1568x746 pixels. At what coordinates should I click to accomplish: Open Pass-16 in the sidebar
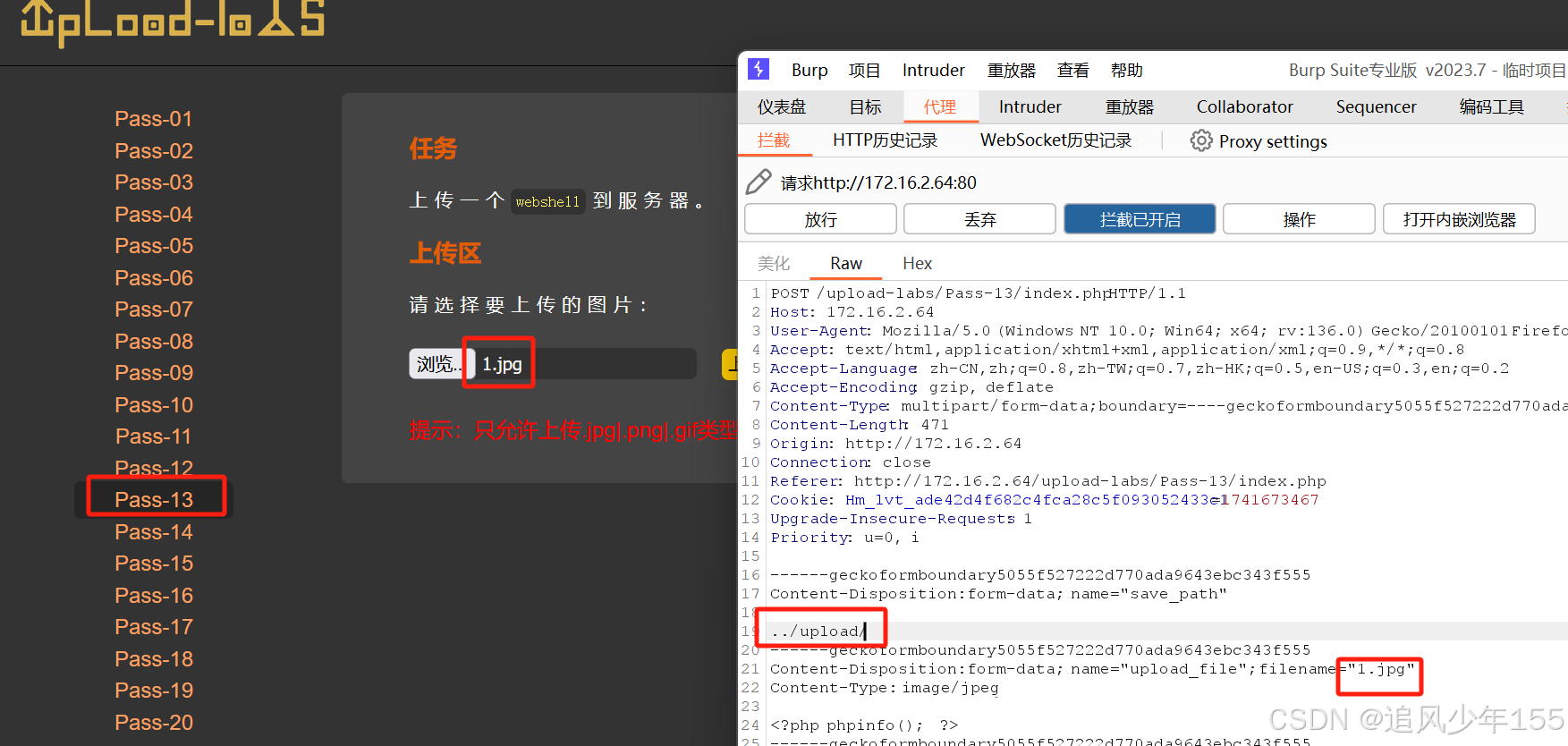point(154,596)
